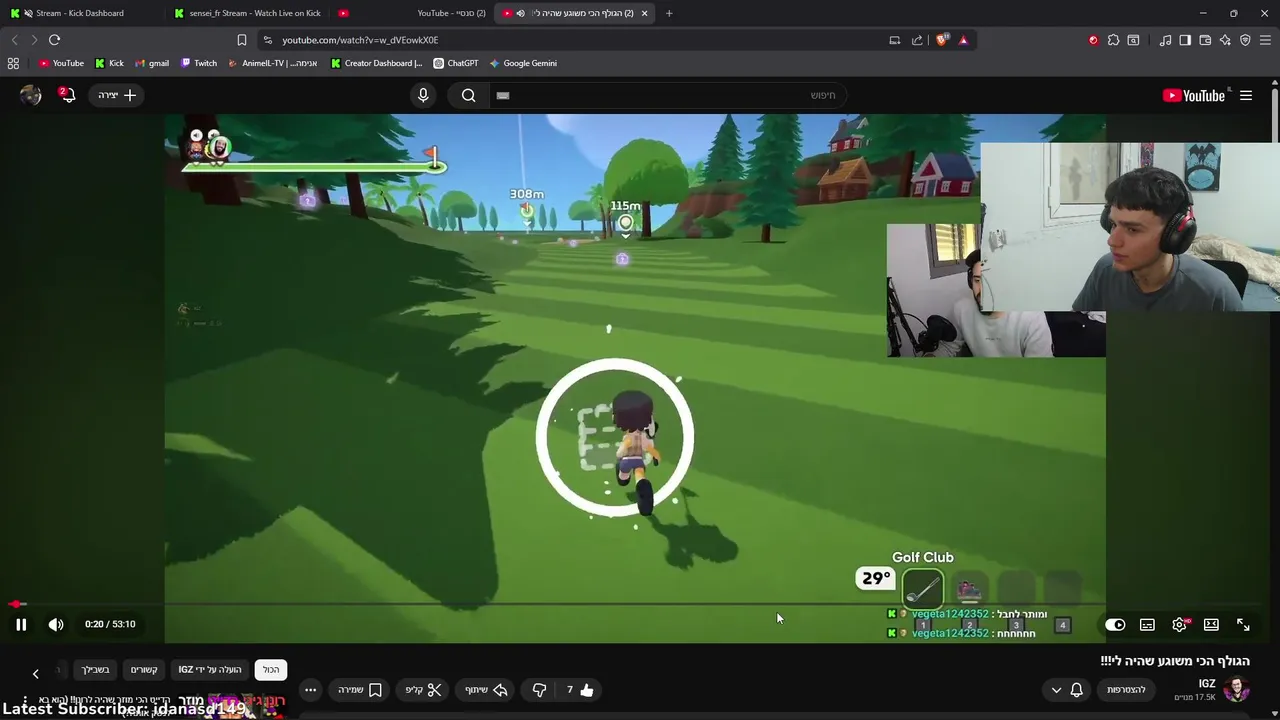Open a new browser tab
The image size is (1280, 720).
[669, 13]
